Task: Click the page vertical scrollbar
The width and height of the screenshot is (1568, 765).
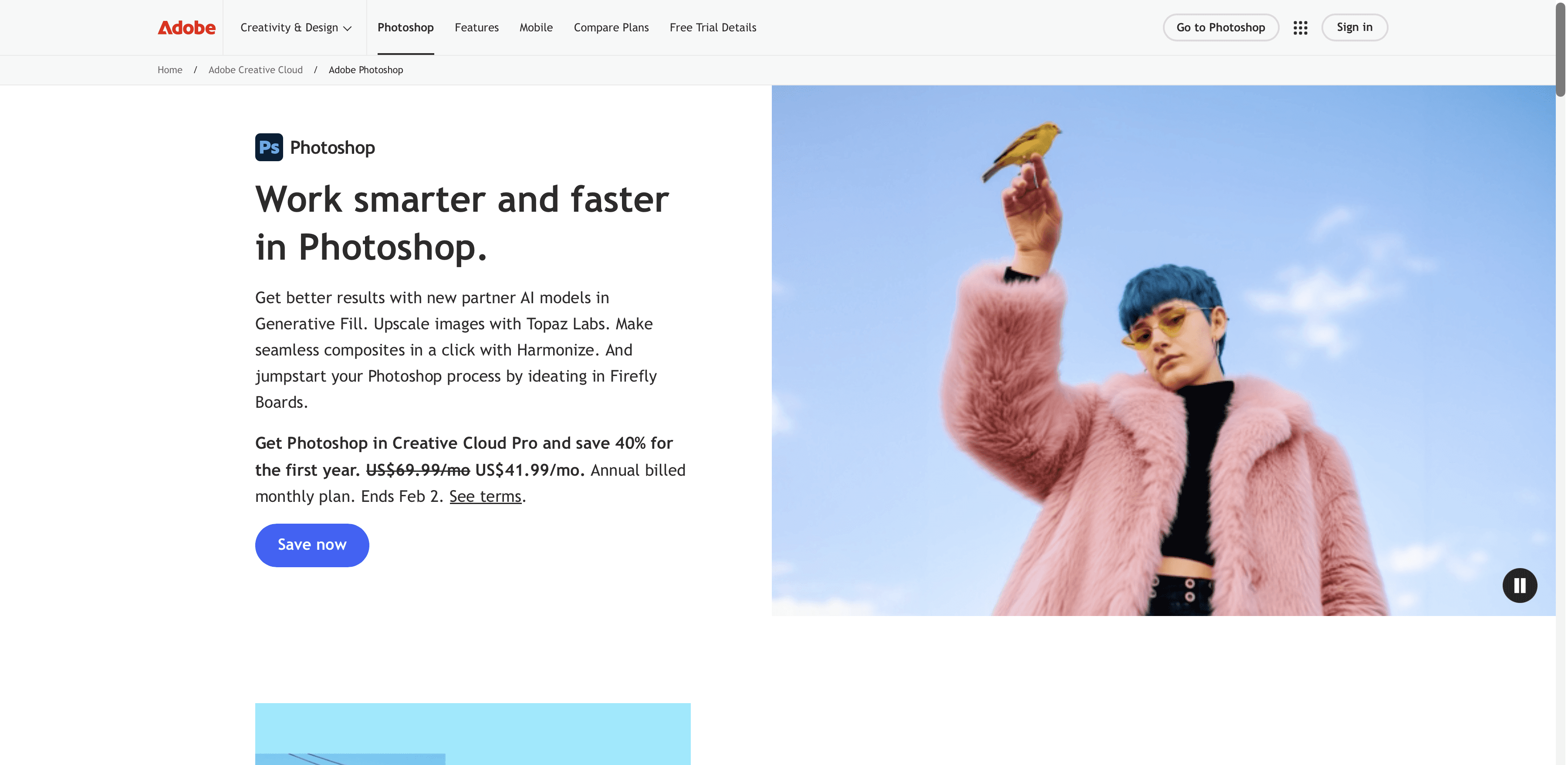Action: click(x=1561, y=49)
